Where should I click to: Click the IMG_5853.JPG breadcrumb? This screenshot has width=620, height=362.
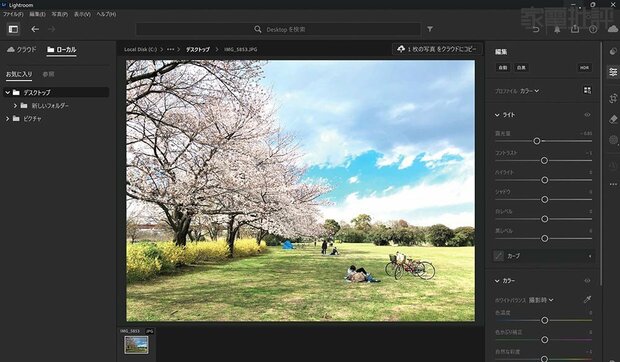click(x=240, y=49)
